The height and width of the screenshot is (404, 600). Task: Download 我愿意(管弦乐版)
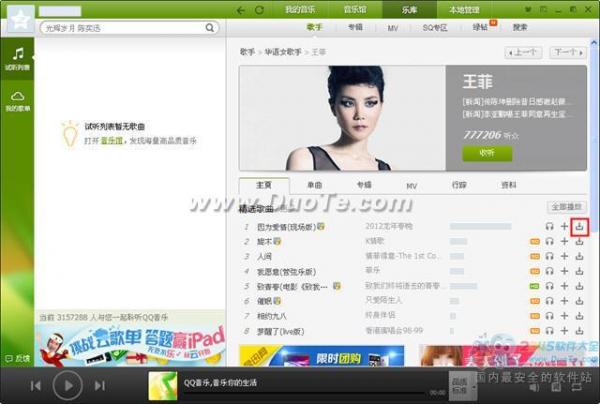(x=579, y=271)
